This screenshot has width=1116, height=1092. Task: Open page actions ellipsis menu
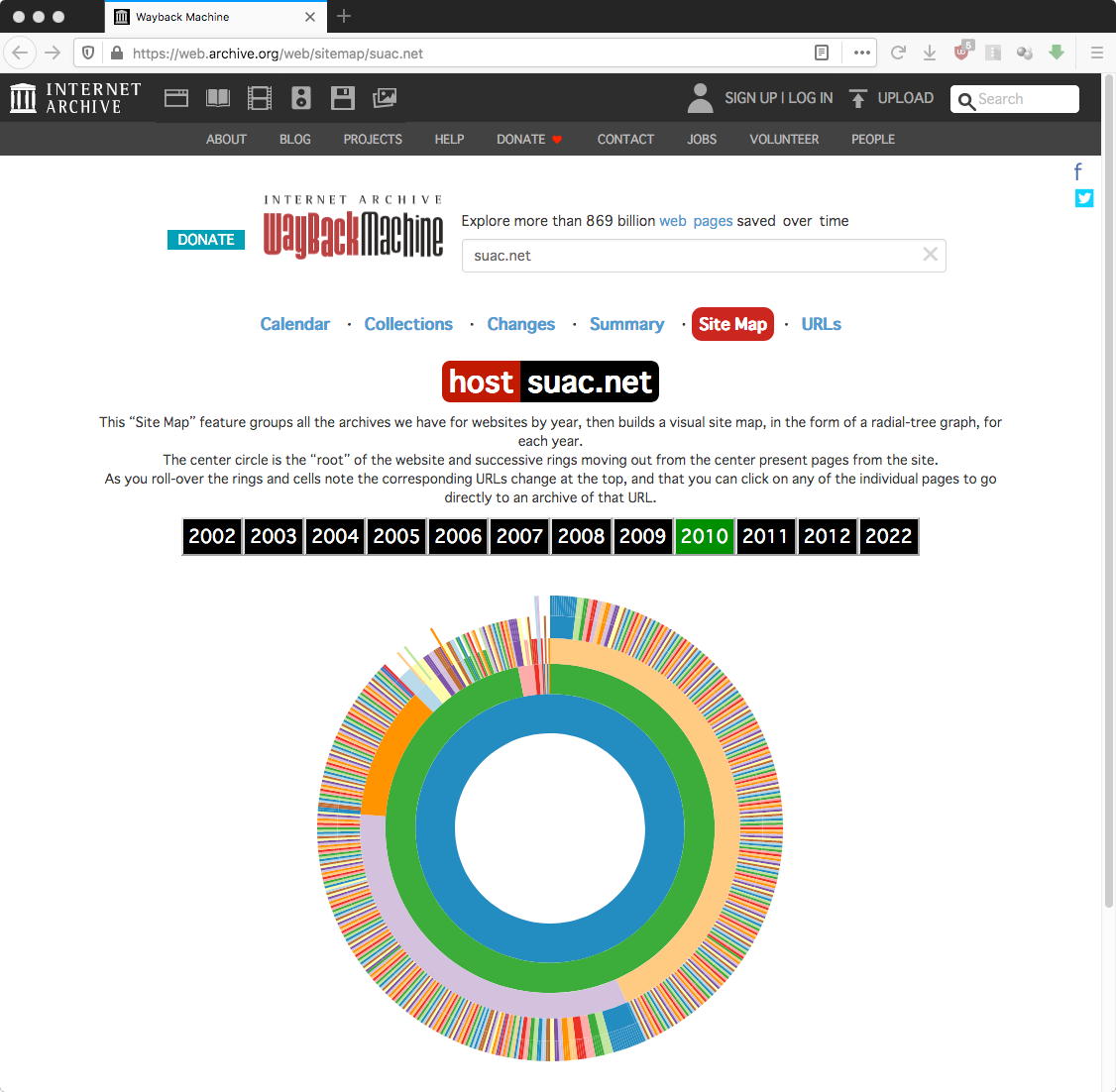click(862, 53)
